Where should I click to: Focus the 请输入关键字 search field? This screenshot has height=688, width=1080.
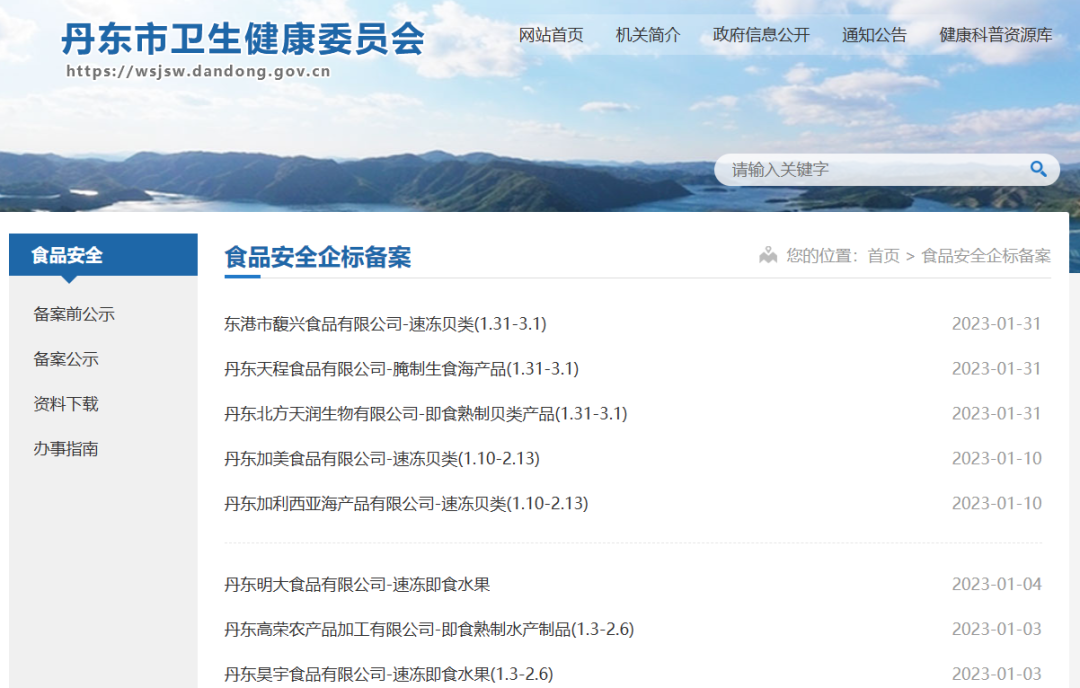pos(886,169)
